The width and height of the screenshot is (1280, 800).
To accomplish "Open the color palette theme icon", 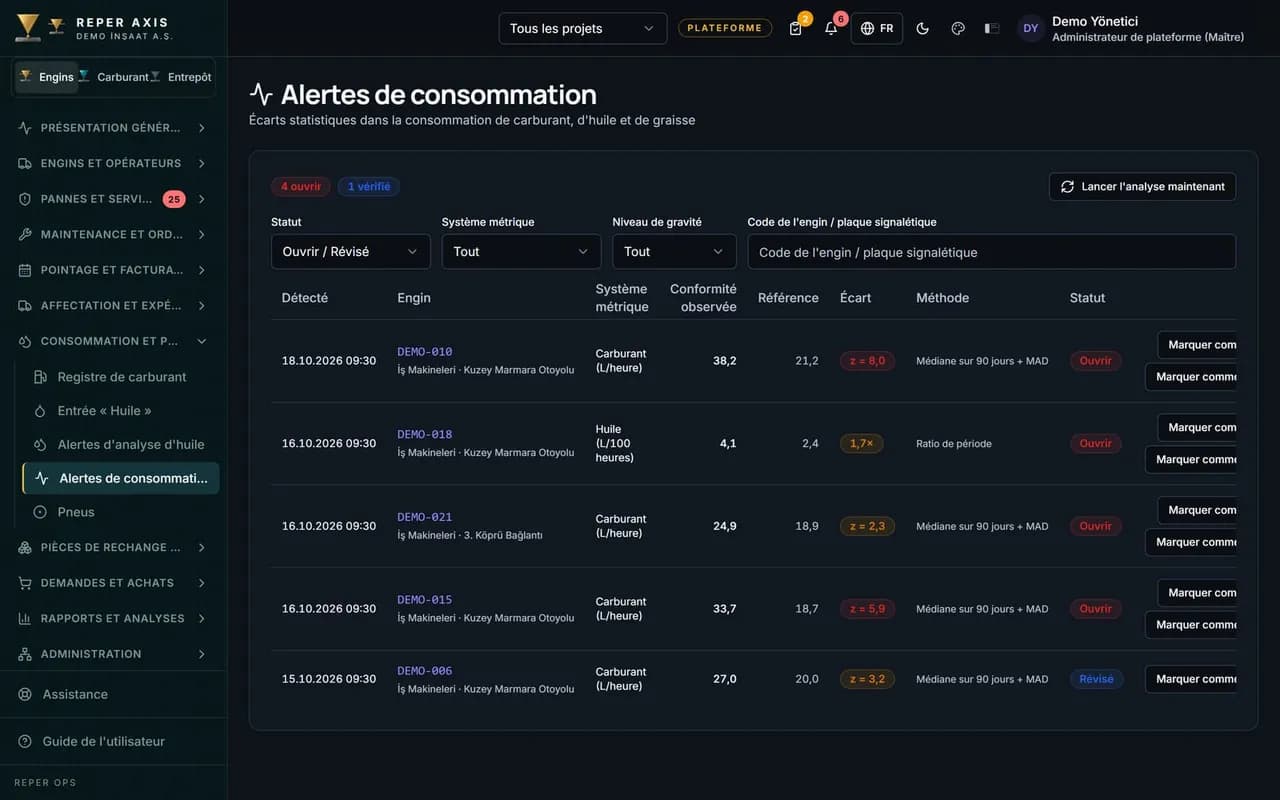I will (x=958, y=28).
